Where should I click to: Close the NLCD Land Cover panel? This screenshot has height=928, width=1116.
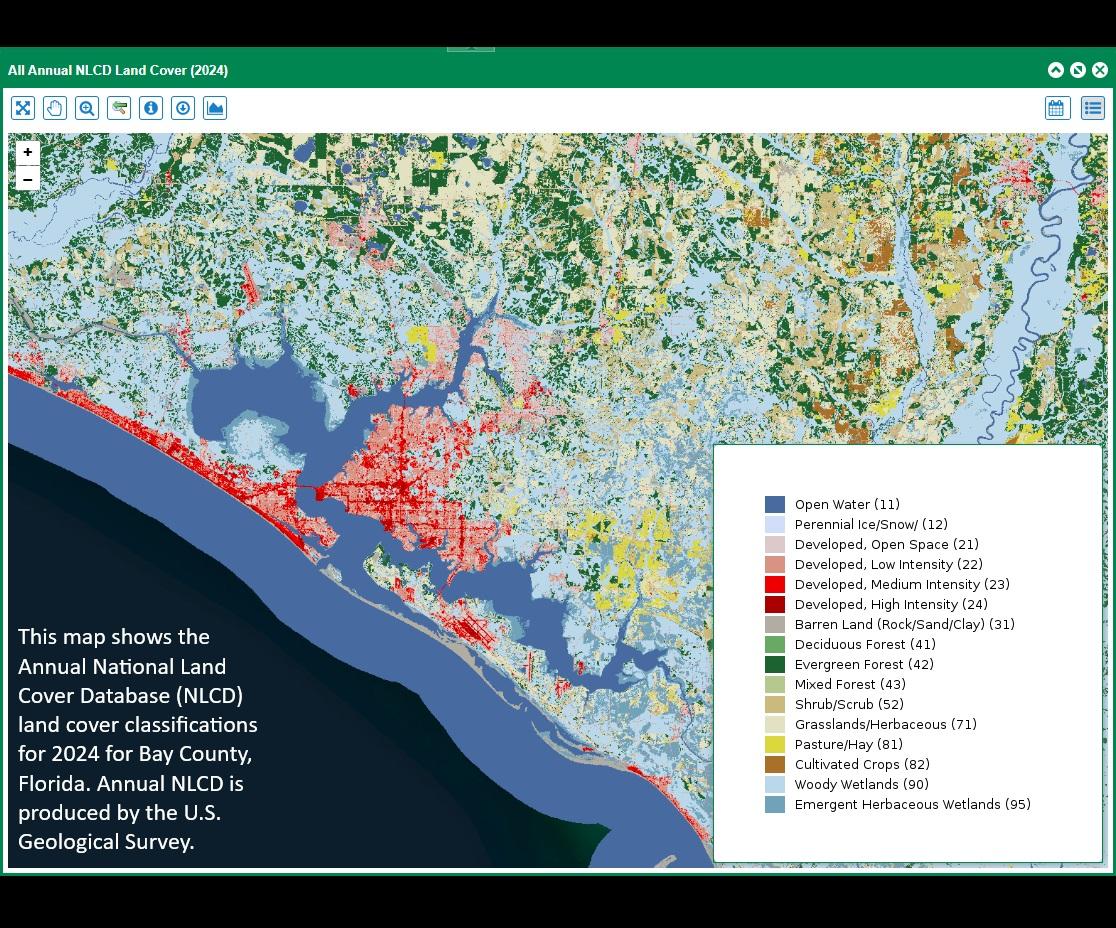pyautogui.click(x=1100, y=70)
